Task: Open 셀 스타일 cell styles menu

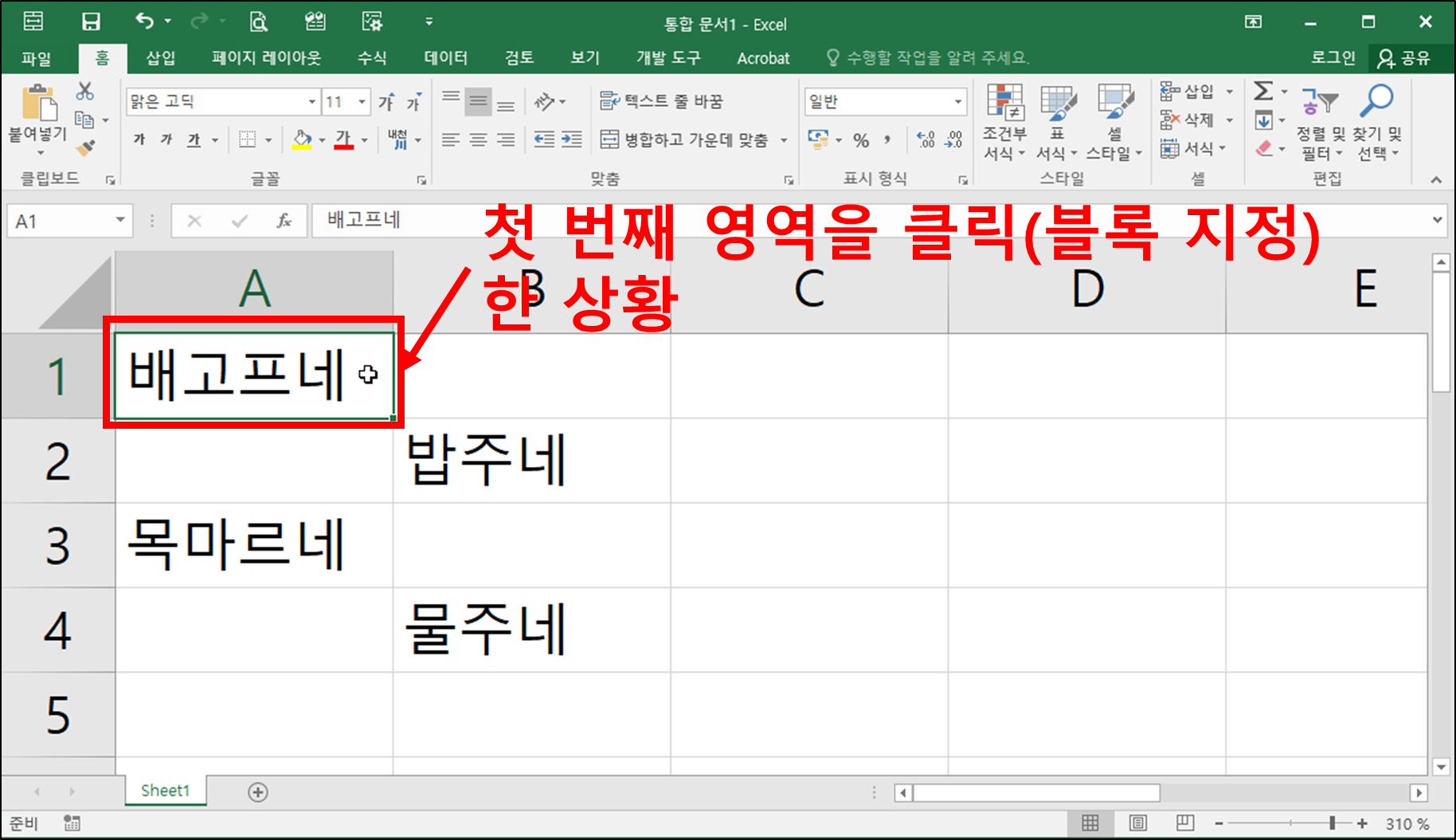Action: coord(1114,121)
